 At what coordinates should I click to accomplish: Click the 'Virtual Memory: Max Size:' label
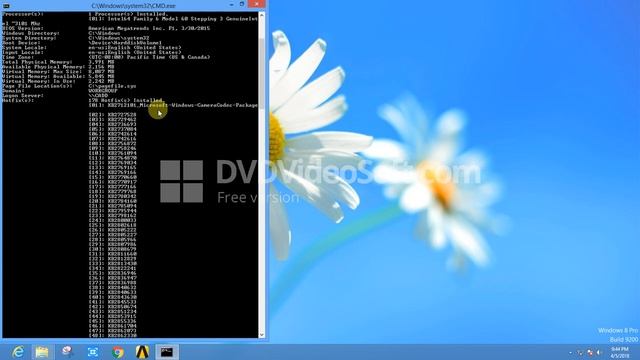[x=42, y=71]
